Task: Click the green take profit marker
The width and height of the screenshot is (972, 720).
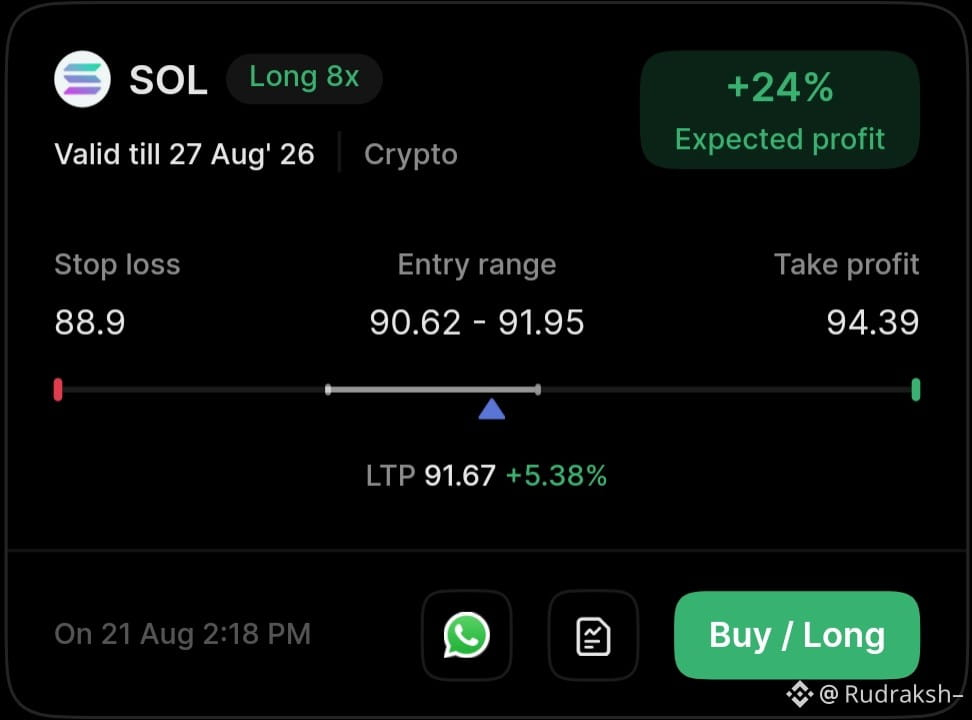Action: (x=916, y=390)
